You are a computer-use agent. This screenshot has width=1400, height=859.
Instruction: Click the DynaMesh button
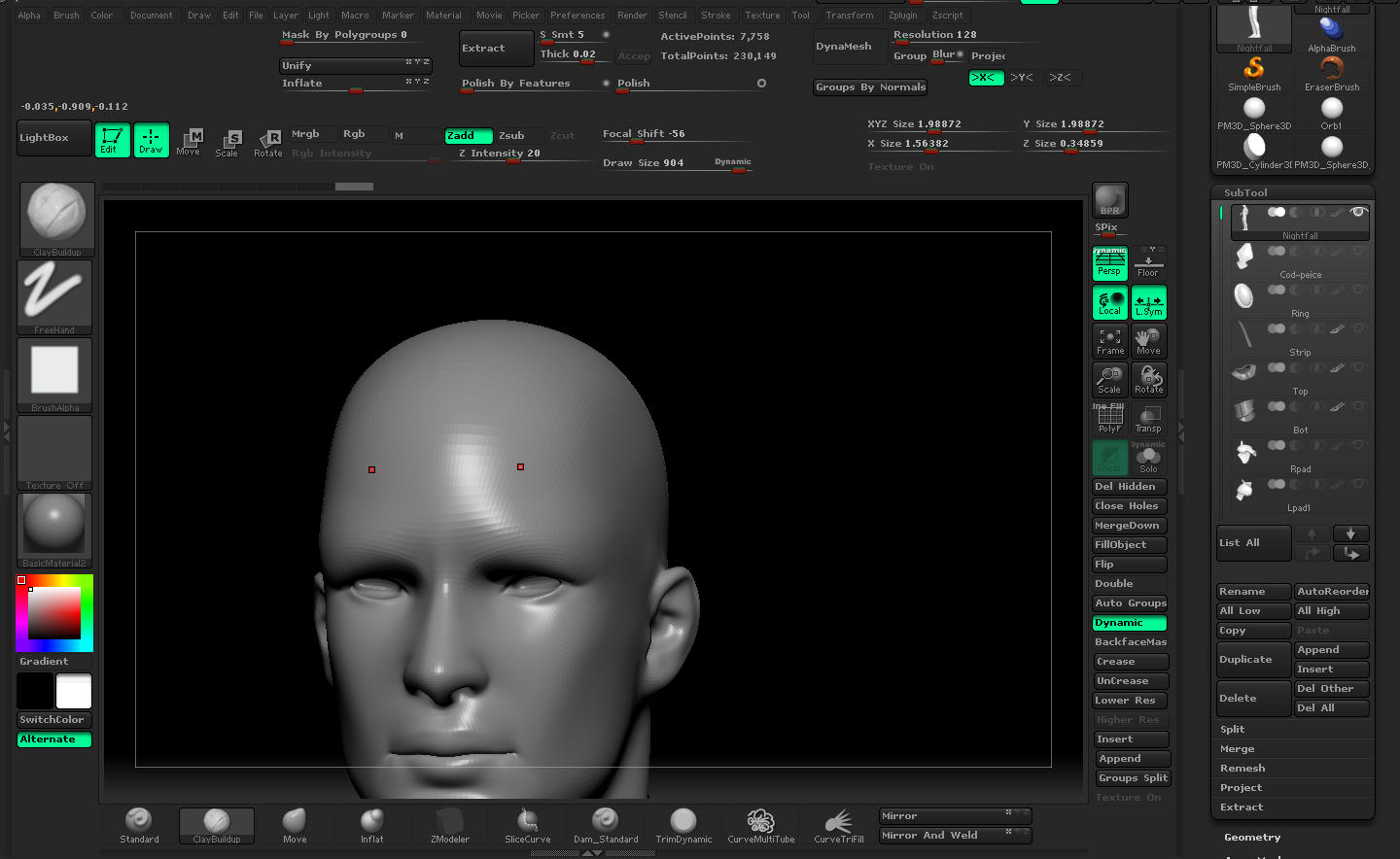pos(850,47)
